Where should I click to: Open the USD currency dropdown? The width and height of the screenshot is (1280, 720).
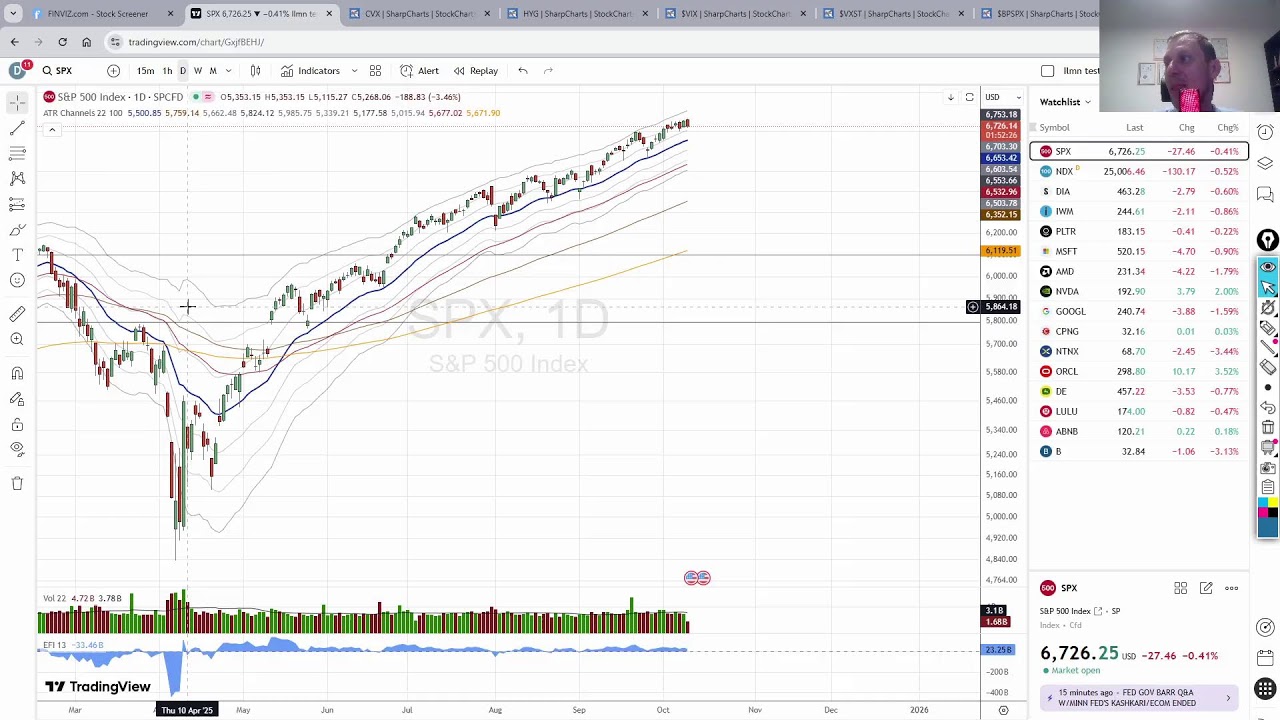click(1003, 97)
